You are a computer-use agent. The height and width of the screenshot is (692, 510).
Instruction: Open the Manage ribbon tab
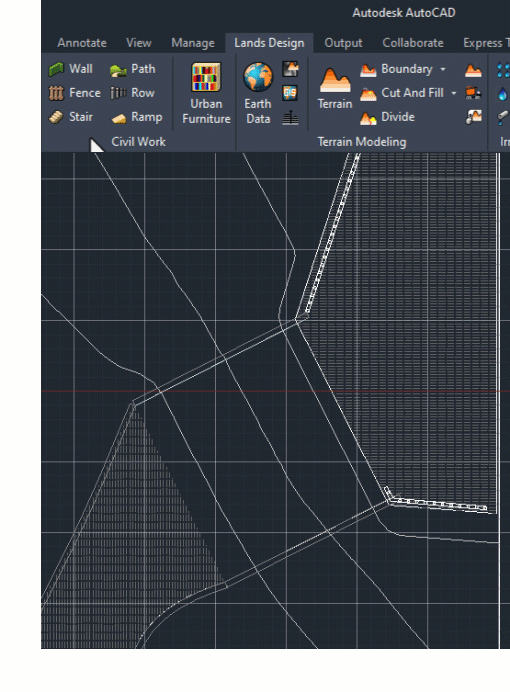pos(193,43)
